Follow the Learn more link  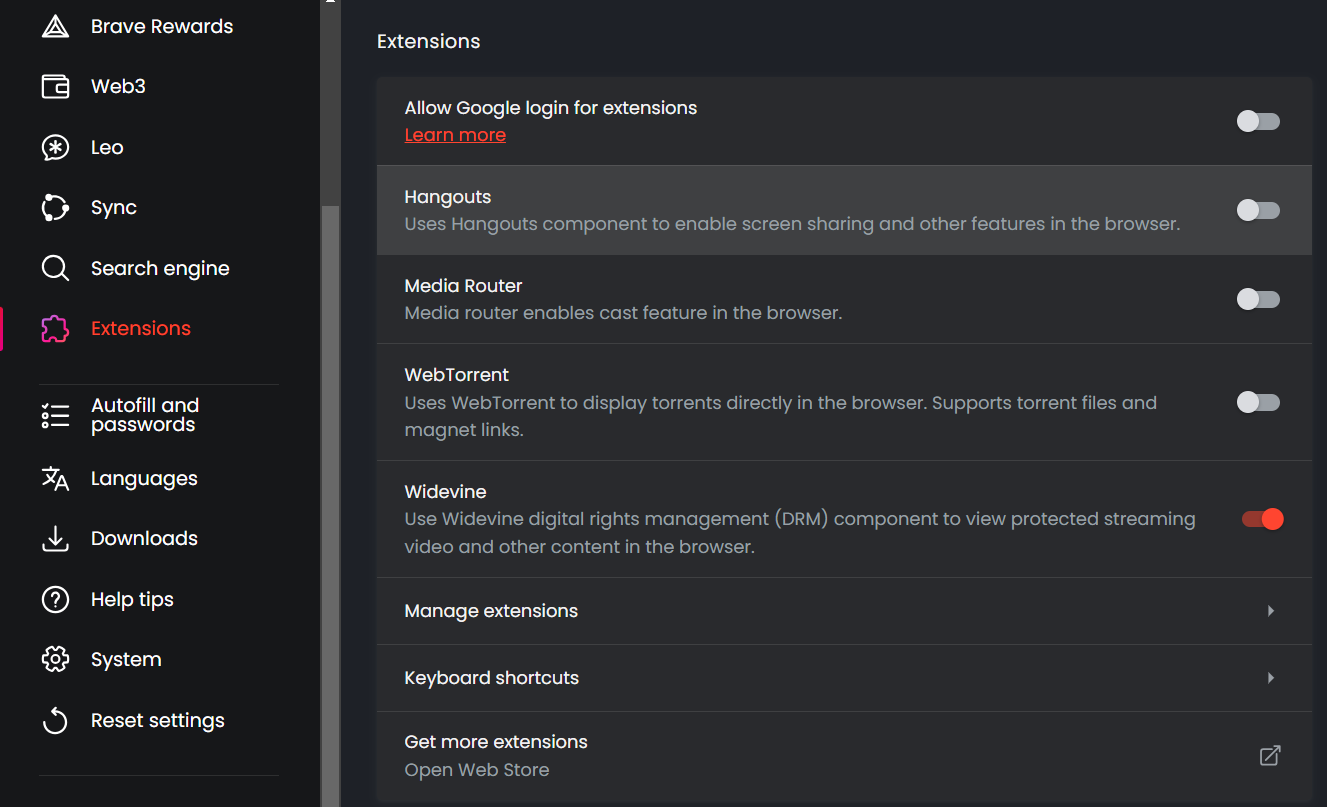[x=455, y=135]
